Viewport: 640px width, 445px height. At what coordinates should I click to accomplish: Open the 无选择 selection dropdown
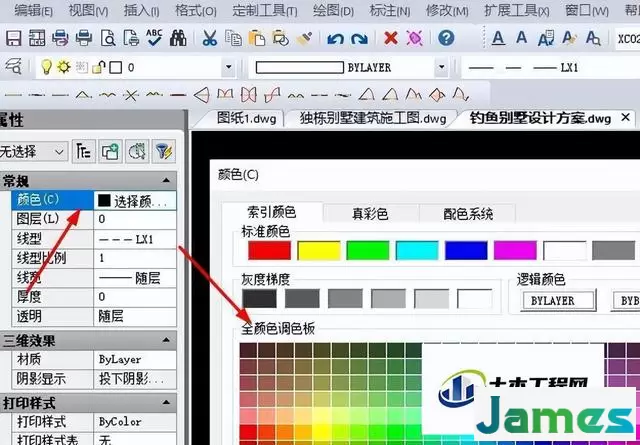[x=34, y=152]
